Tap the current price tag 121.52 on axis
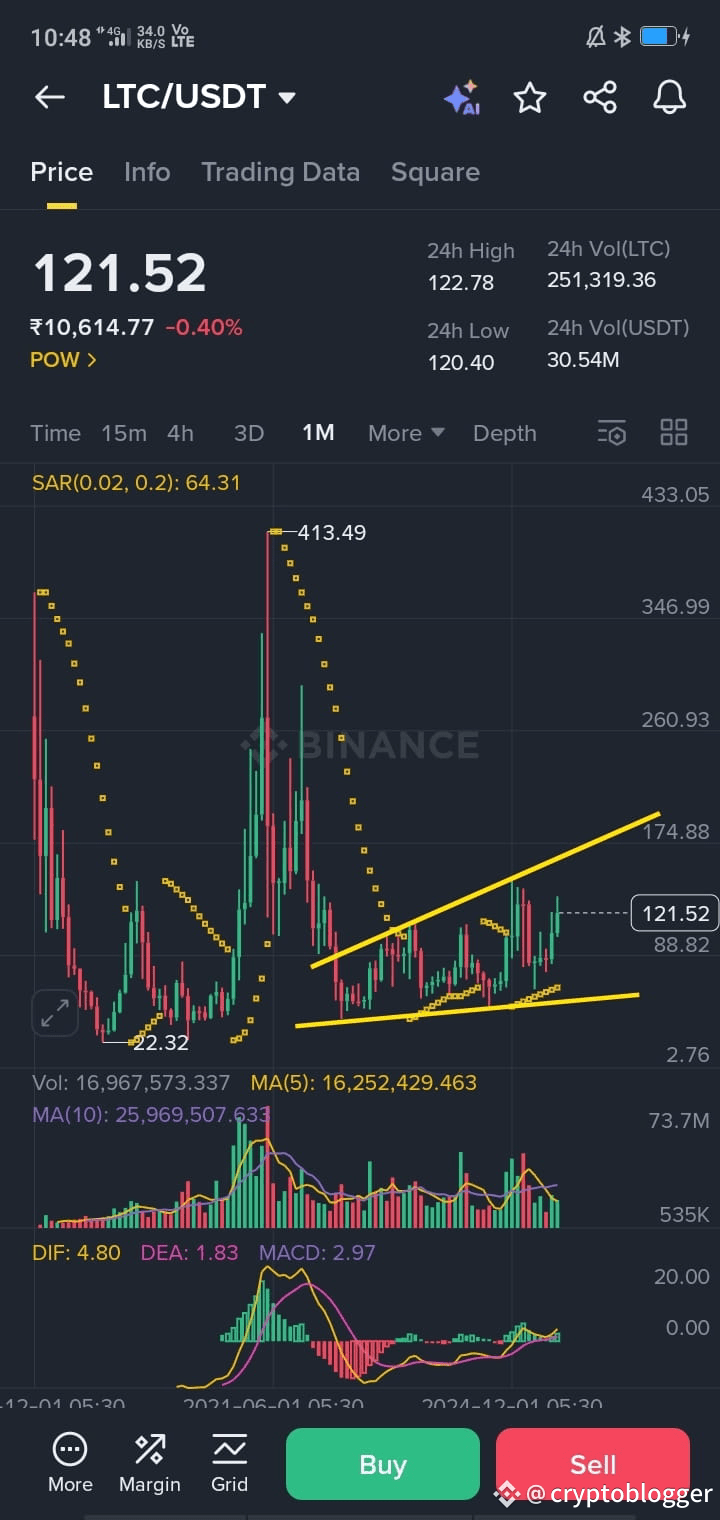 coord(675,913)
